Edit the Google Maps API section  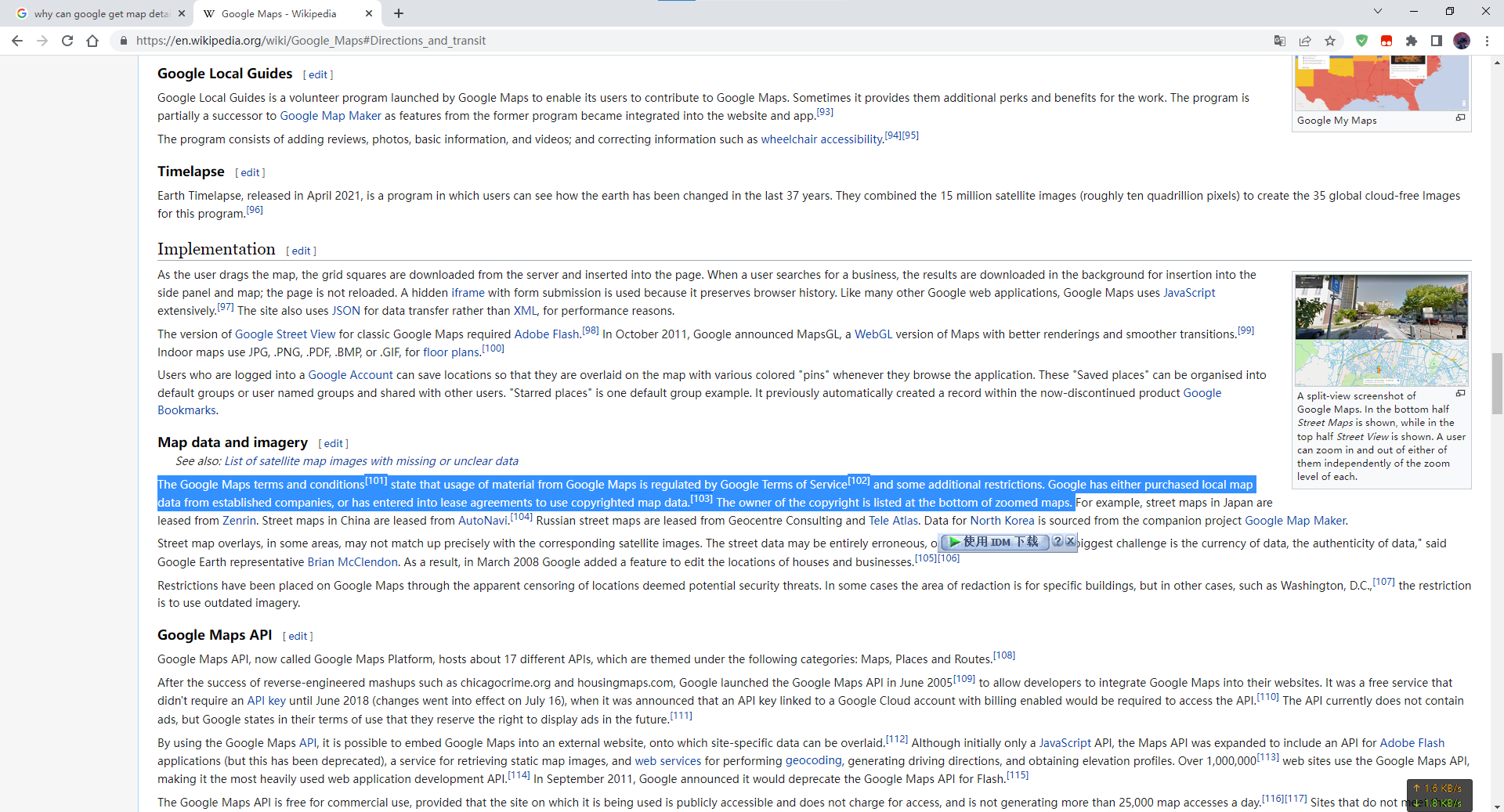point(298,637)
